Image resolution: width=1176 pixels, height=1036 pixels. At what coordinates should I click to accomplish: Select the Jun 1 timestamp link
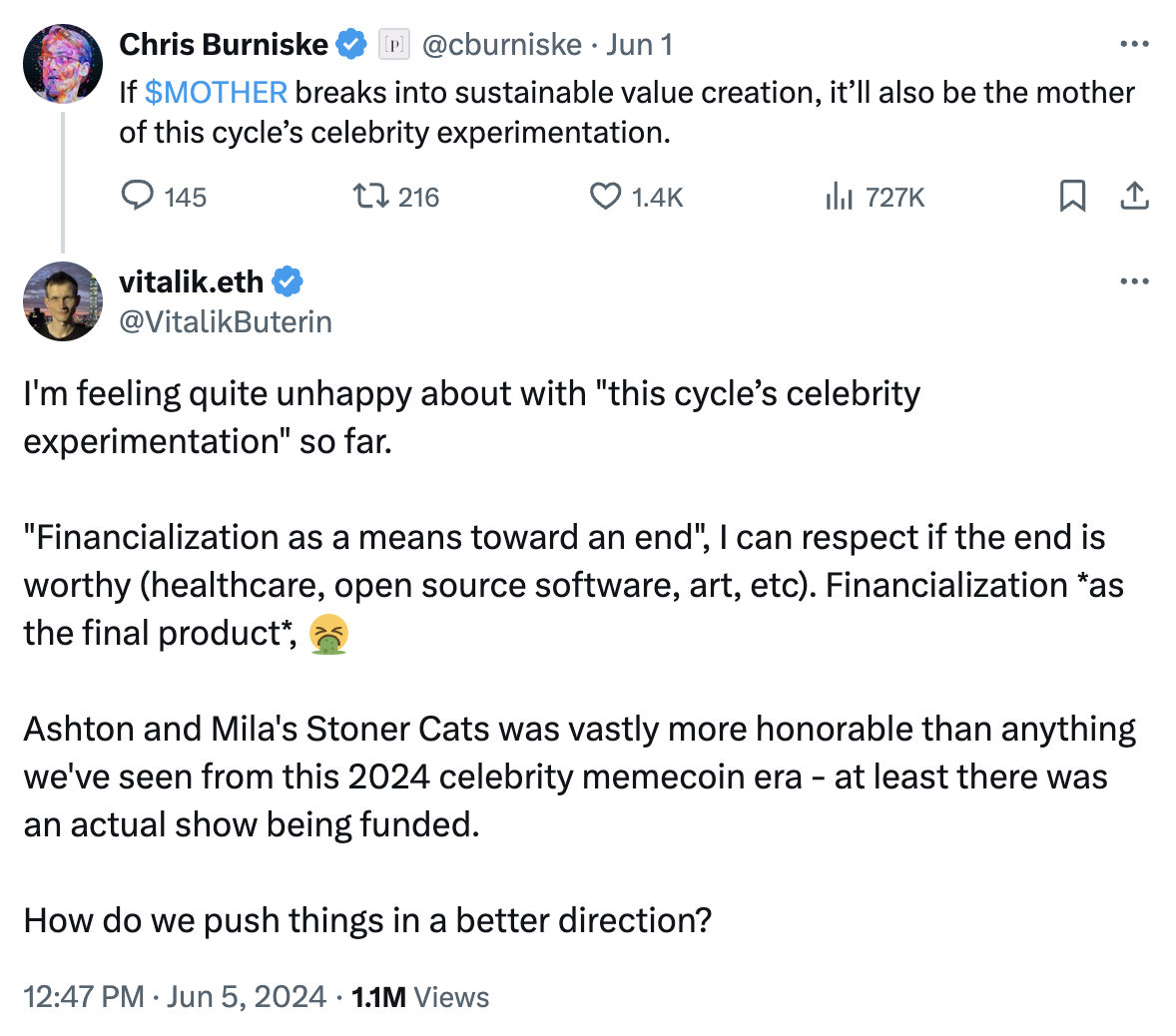click(x=645, y=44)
